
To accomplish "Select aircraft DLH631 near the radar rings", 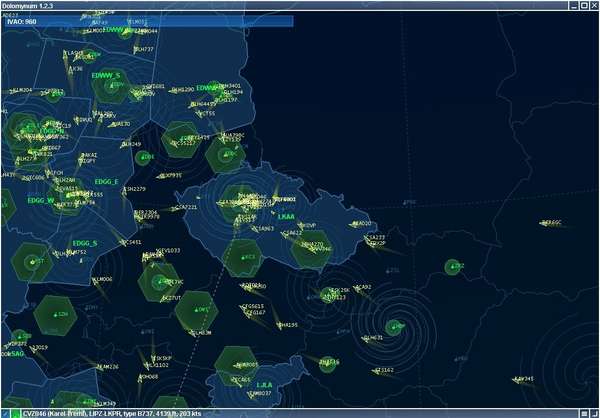I will [373, 338].
